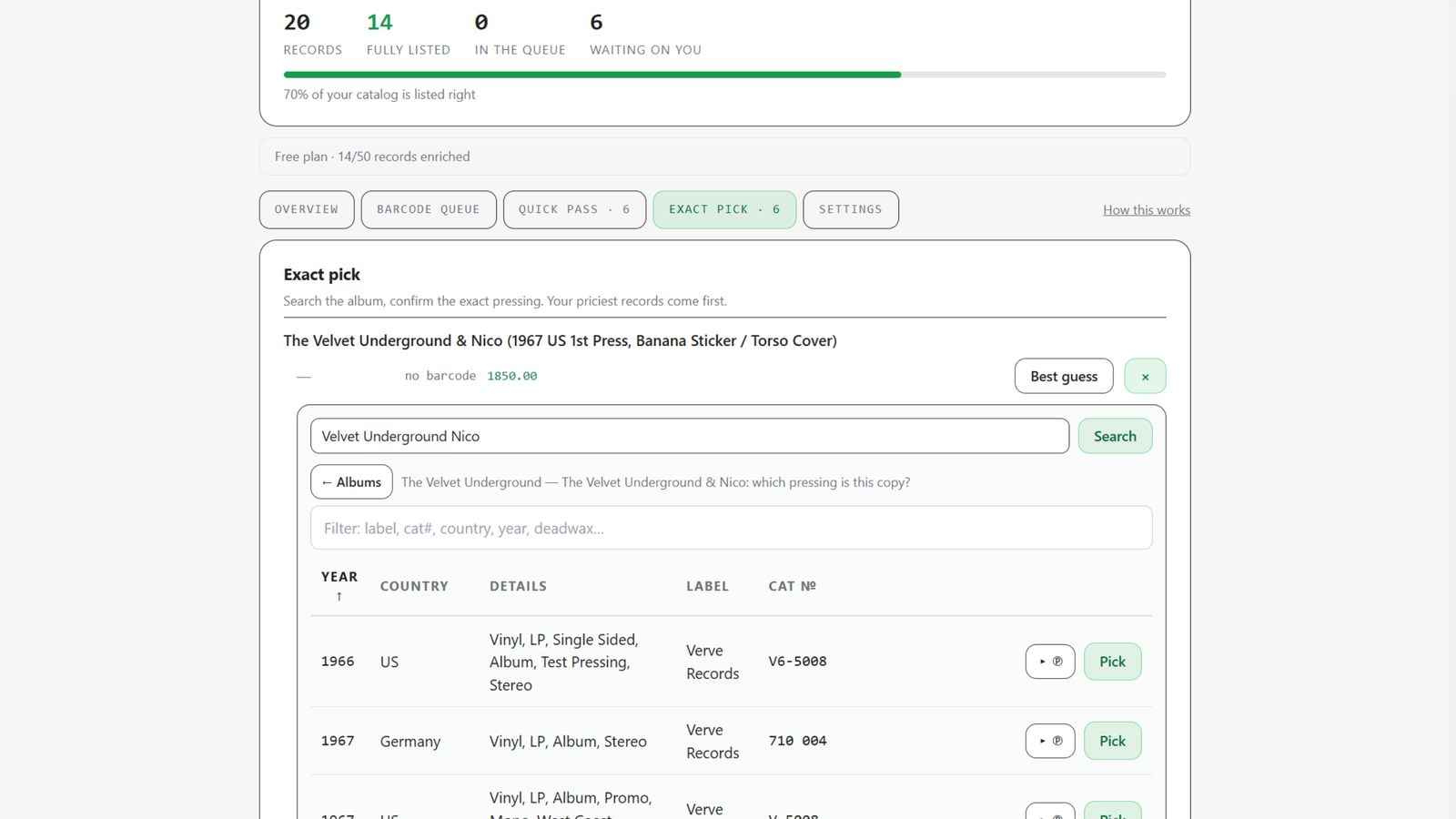Screen dimensions: 1456x819
Task: Open the How this works link
Action: [1147, 210]
